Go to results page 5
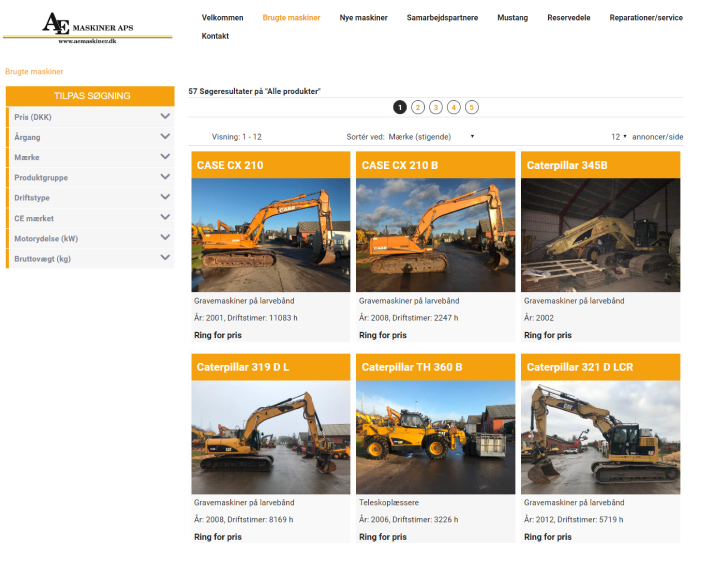Image resolution: width=701 pixels, height=571 pixels. 471,107
